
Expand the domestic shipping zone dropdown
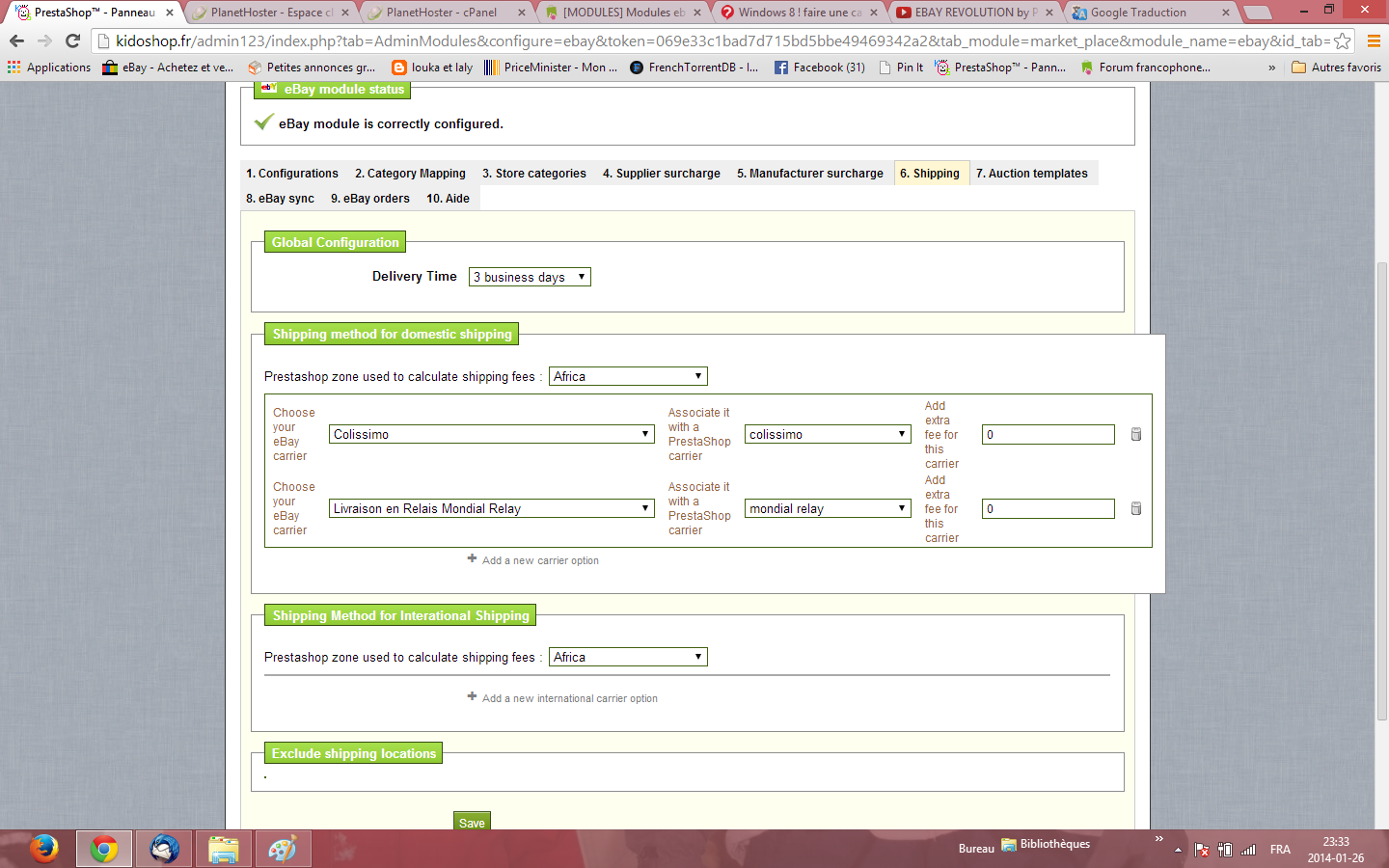628,376
